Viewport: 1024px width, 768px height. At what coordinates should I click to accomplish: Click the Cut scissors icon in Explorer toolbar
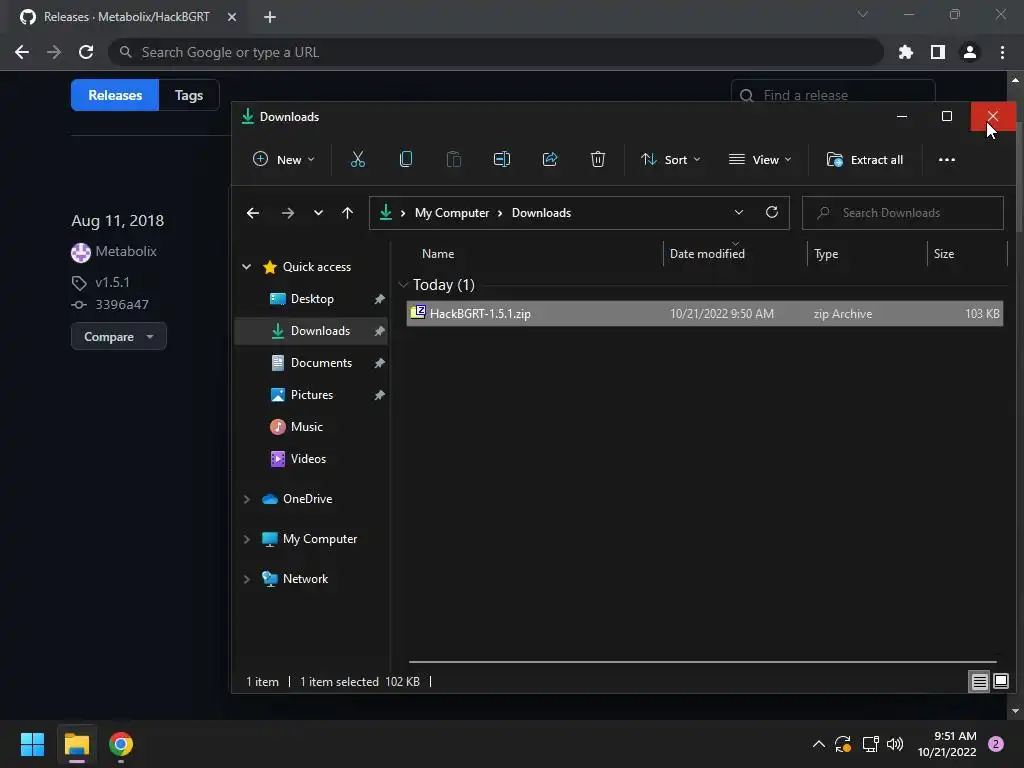tap(358, 159)
